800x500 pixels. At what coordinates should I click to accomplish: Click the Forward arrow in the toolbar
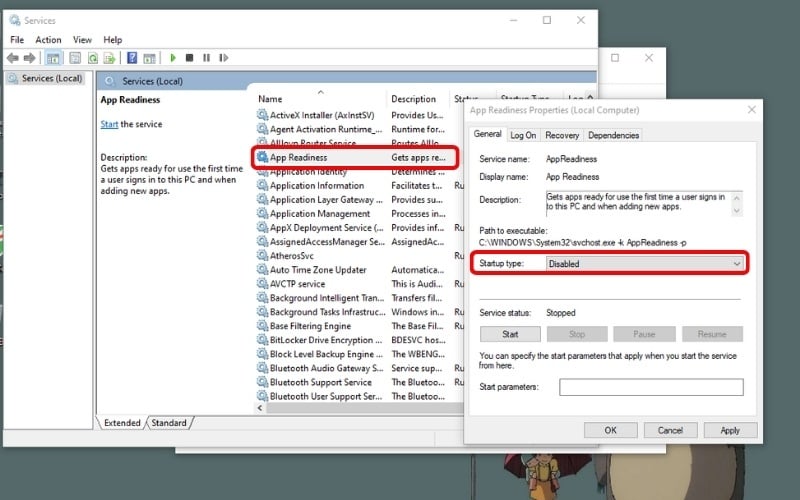(30, 58)
